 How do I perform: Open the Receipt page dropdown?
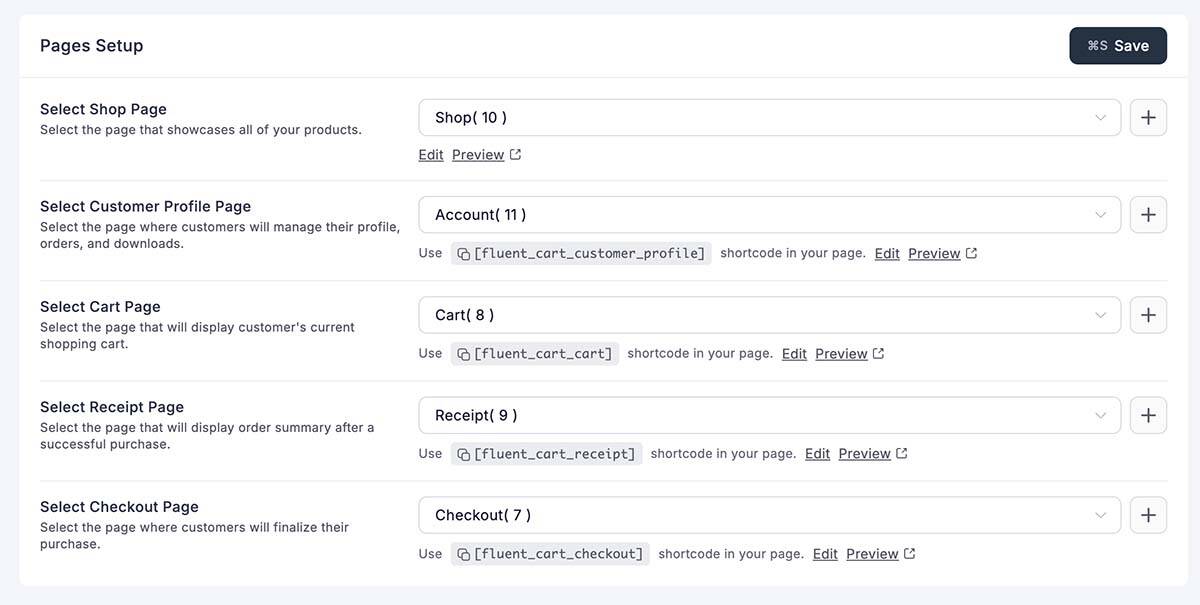pos(770,414)
